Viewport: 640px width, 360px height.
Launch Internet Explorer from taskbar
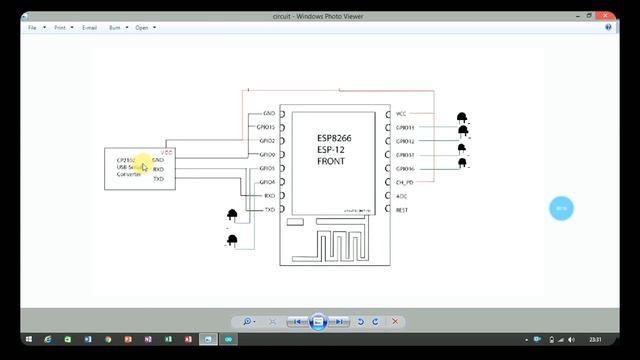click(x=48, y=339)
